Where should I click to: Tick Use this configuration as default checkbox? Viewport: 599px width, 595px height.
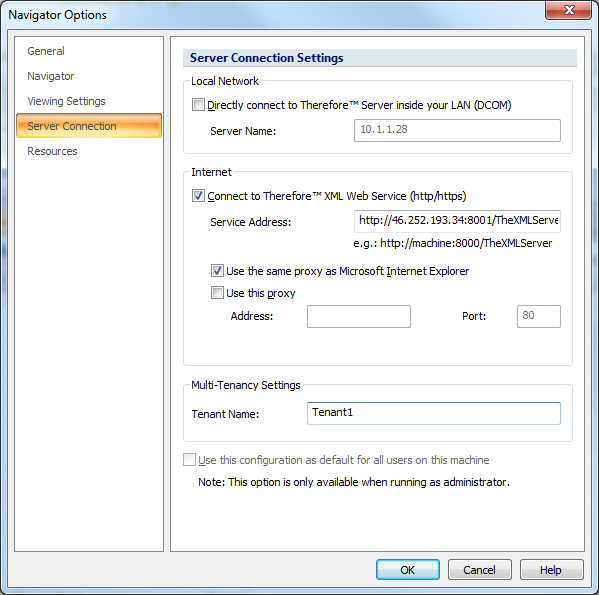click(189, 460)
